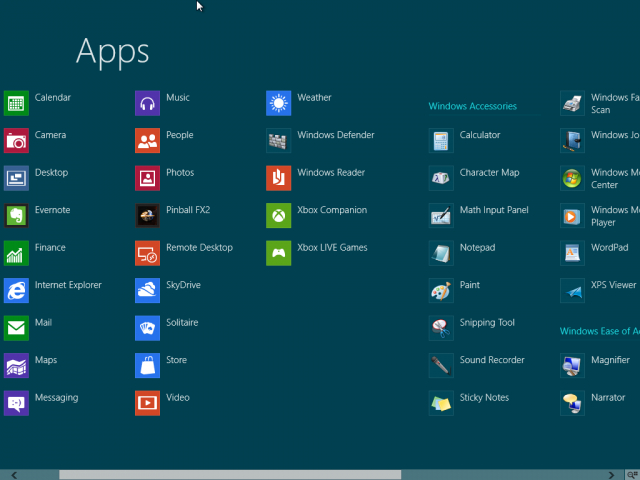Viewport: 640px width, 480px height.
Task: Launch the Magnifier icon
Action: pos(572,366)
